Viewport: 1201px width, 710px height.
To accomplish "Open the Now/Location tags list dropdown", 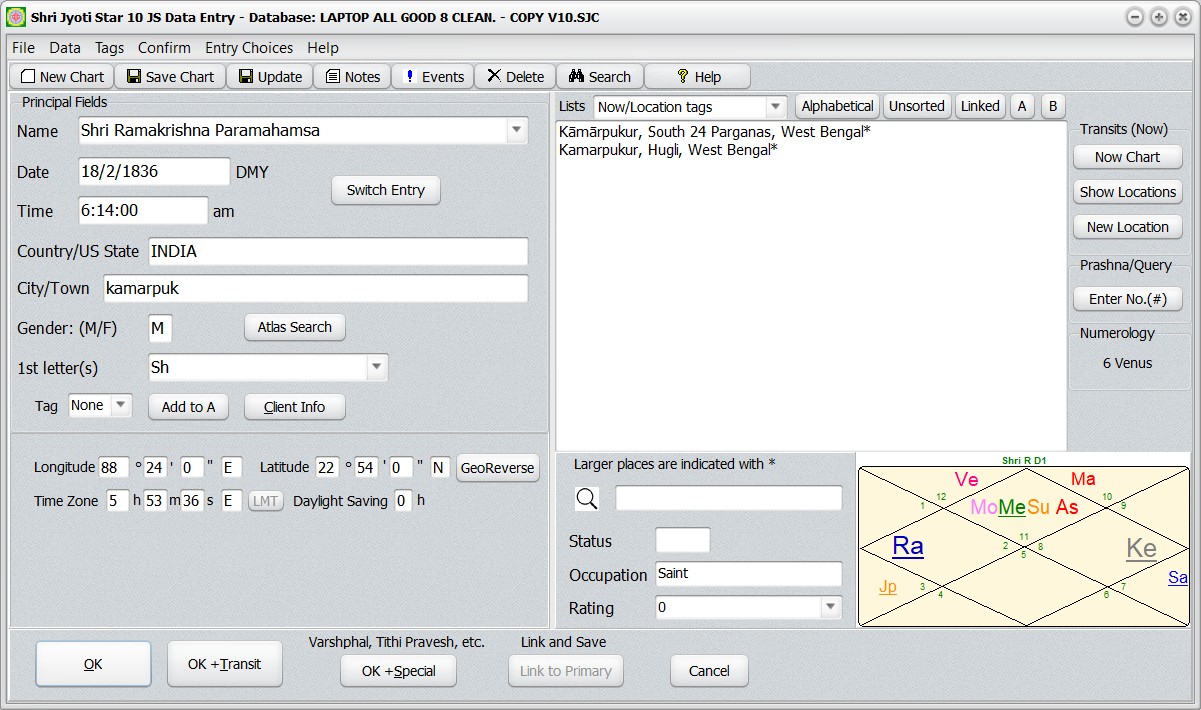I will click(x=776, y=106).
